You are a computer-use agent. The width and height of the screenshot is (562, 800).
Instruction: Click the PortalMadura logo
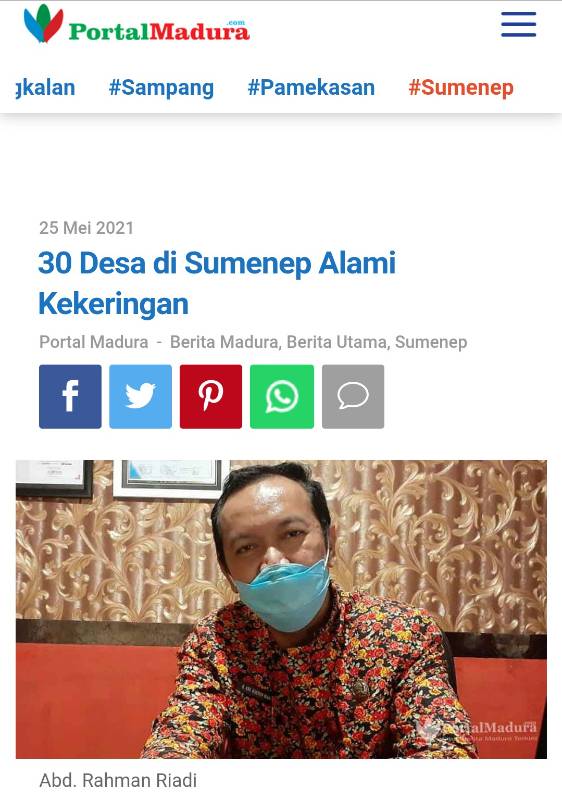(x=137, y=24)
